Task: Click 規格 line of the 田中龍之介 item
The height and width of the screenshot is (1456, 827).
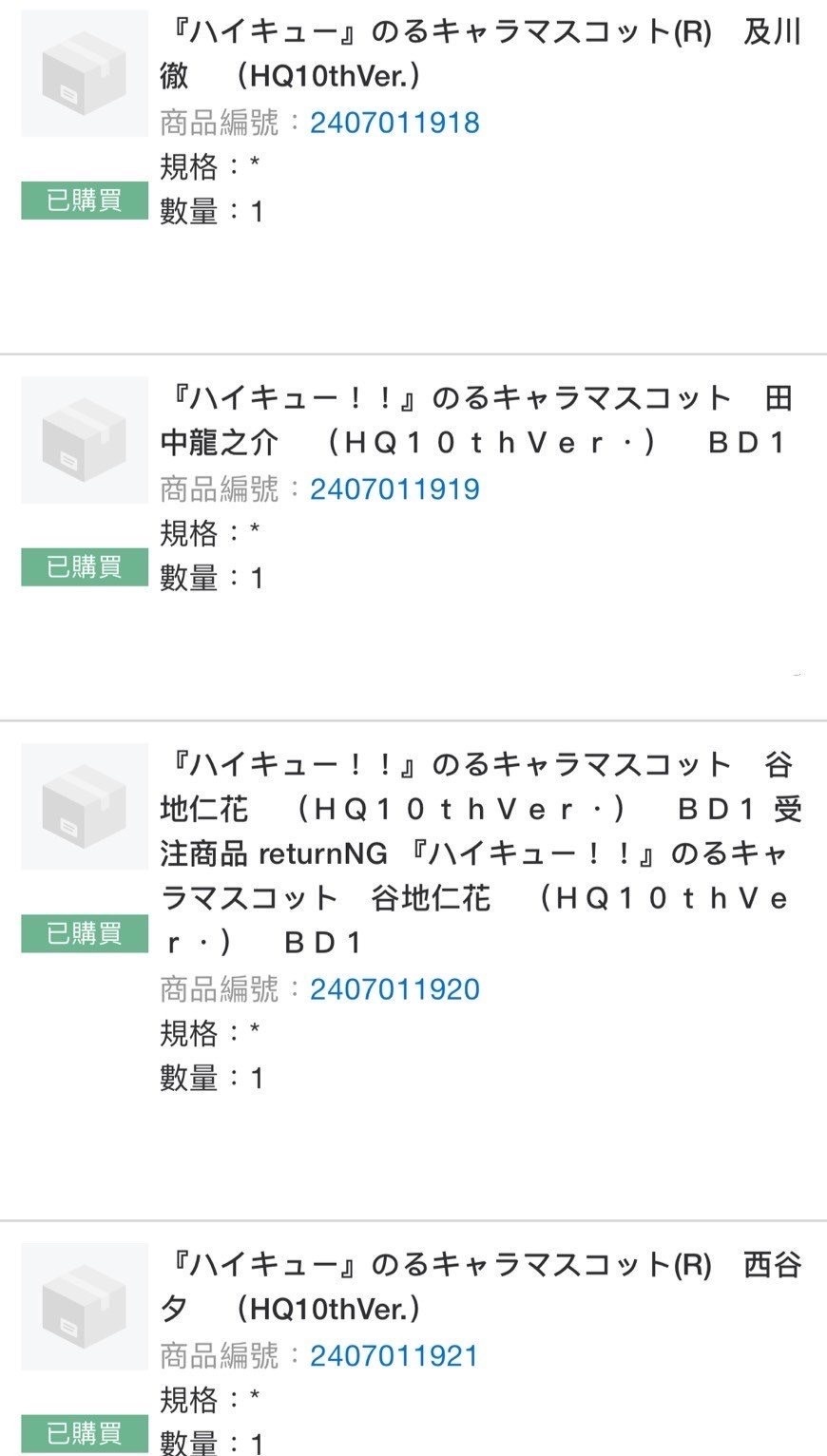Action: [x=210, y=533]
